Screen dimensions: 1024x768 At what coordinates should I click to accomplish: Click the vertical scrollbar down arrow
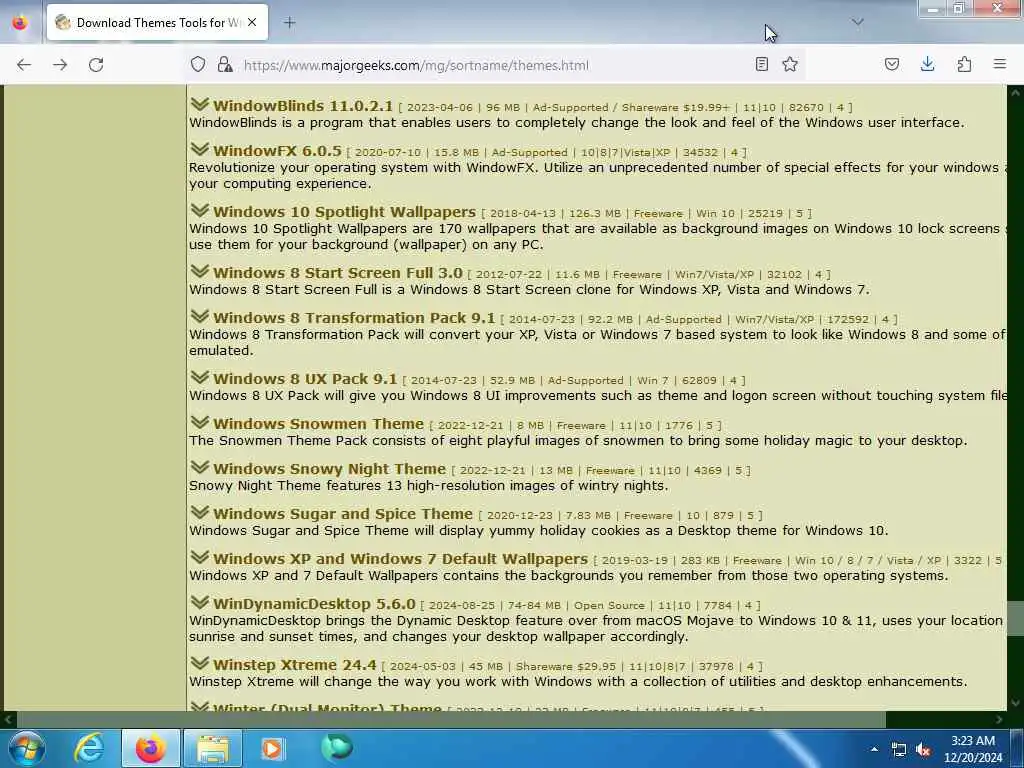pyautogui.click(x=1015, y=703)
